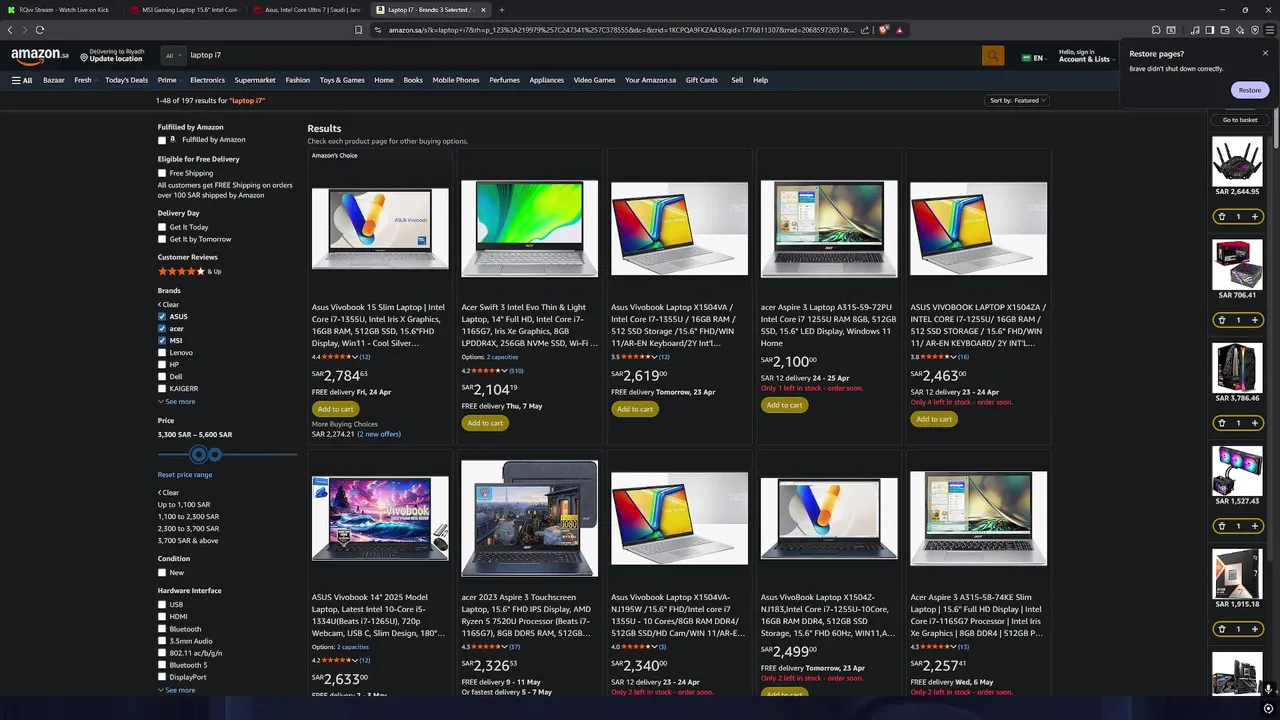
Task: Expand See more under Hardware Interface
Action: [x=177, y=690]
